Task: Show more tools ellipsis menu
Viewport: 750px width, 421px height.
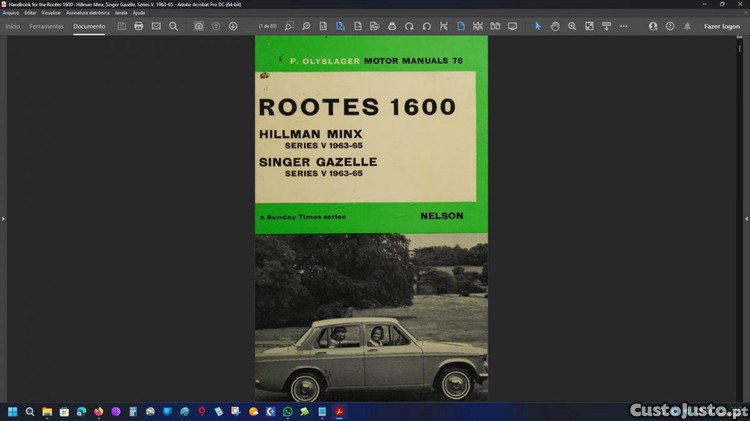Action: pyautogui.click(x=624, y=26)
